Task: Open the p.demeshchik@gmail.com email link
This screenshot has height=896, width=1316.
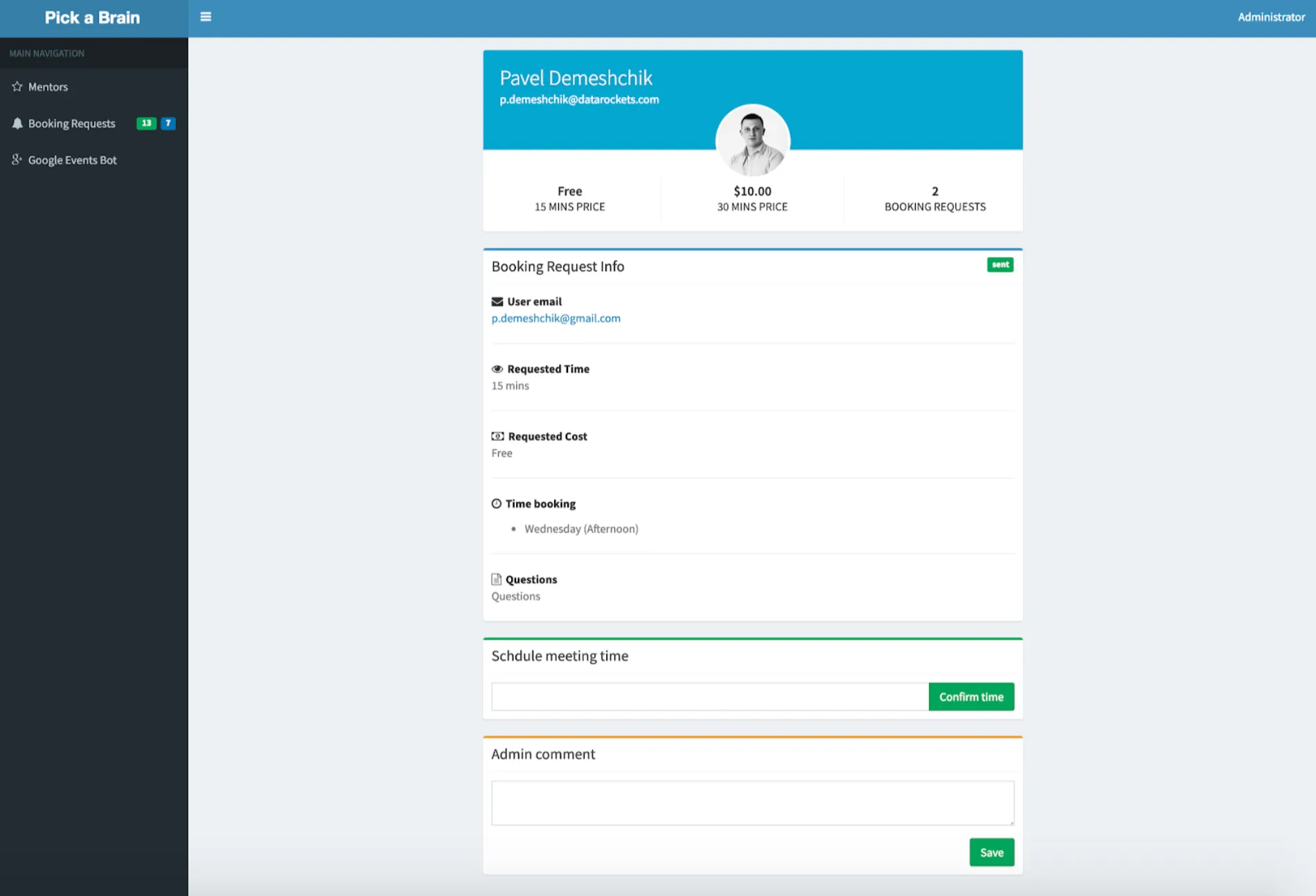Action: click(x=555, y=318)
